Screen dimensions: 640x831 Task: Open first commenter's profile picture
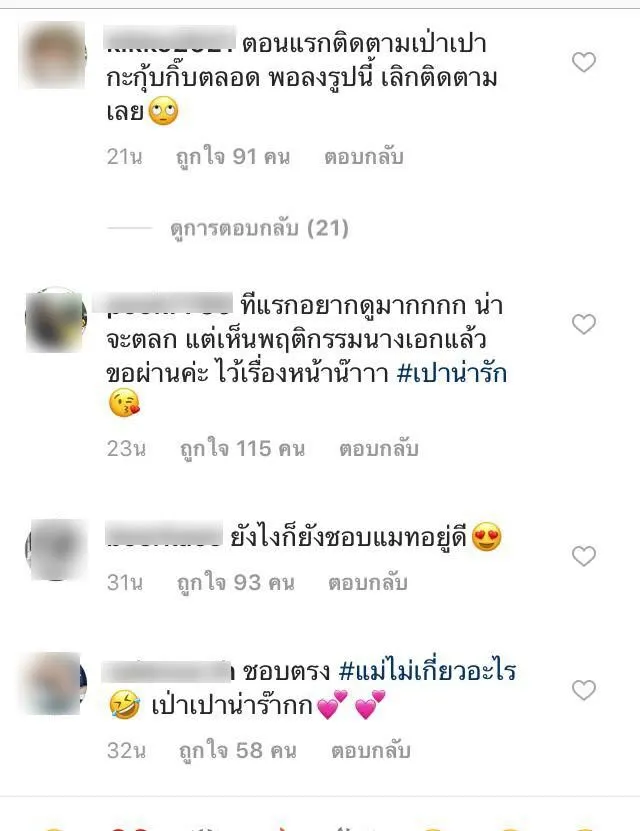pos(53,55)
